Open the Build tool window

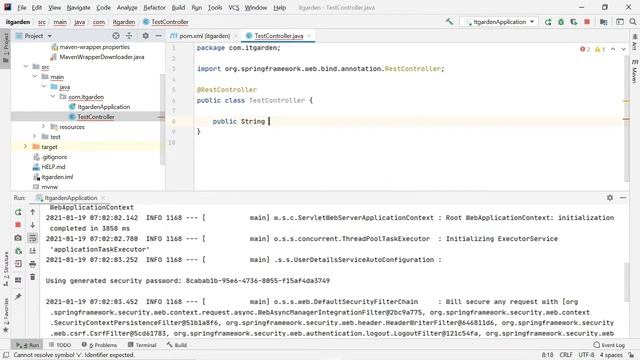point(177,345)
